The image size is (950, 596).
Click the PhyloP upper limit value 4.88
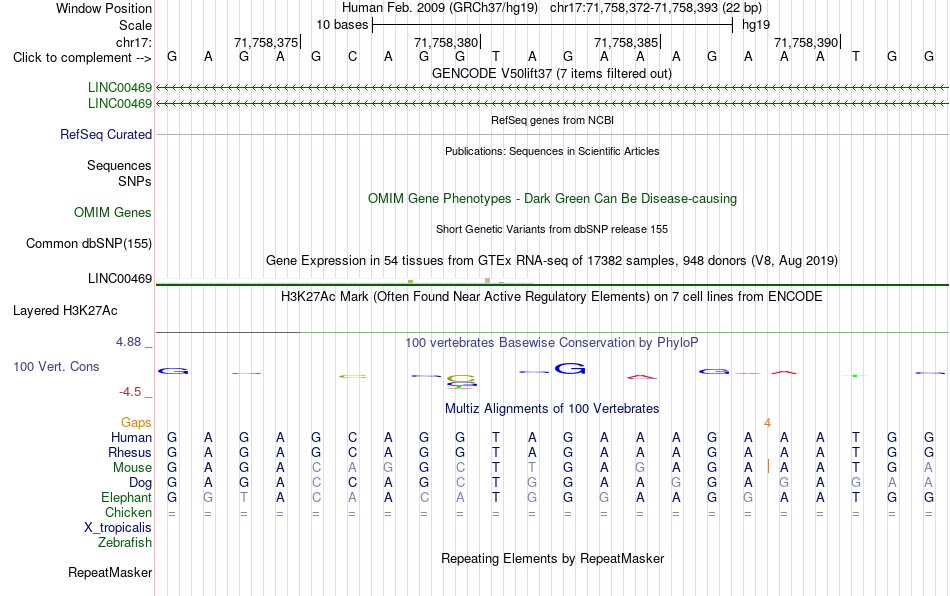coord(128,342)
